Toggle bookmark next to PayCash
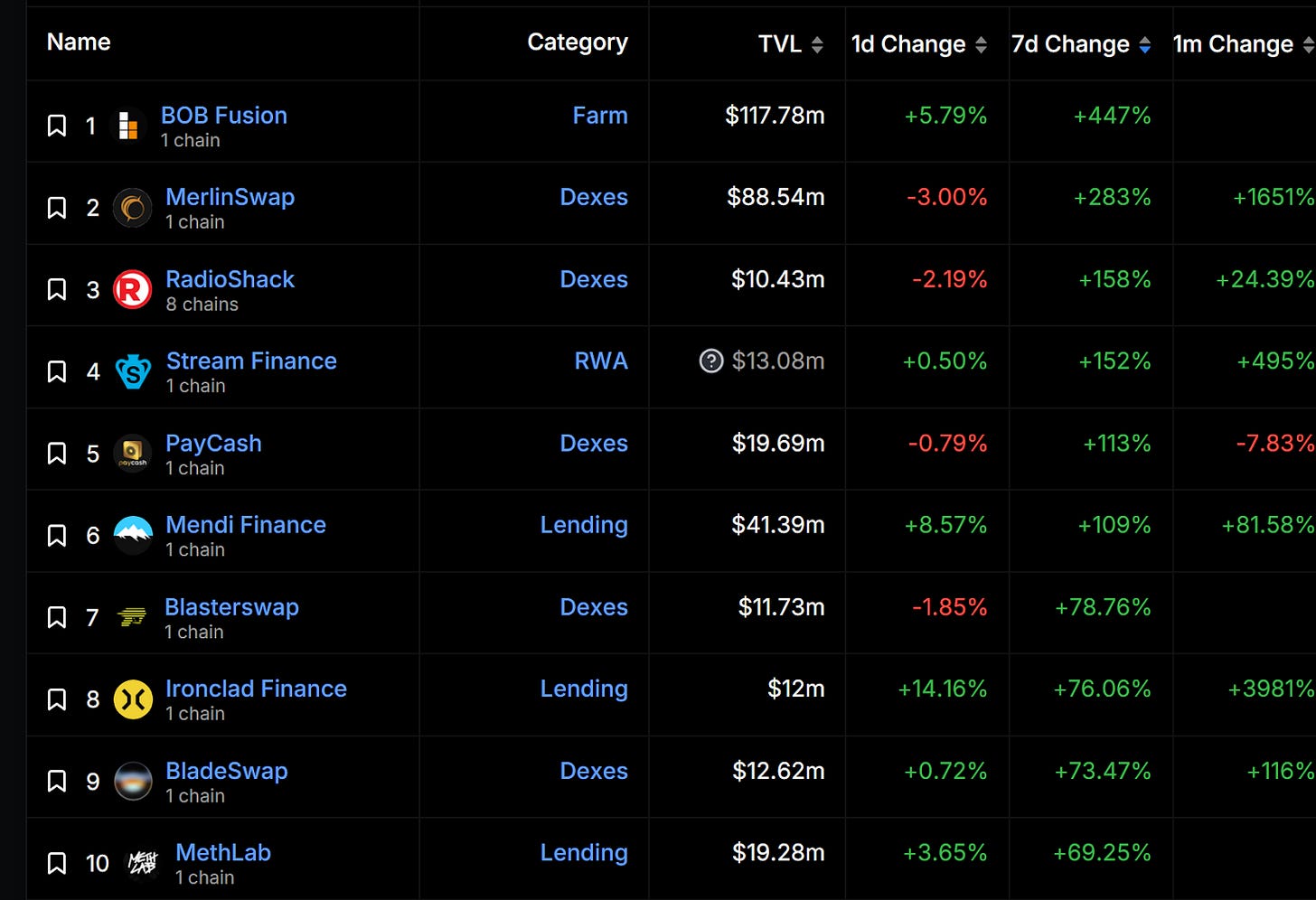Image resolution: width=1316 pixels, height=900 pixels. point(56,454)
